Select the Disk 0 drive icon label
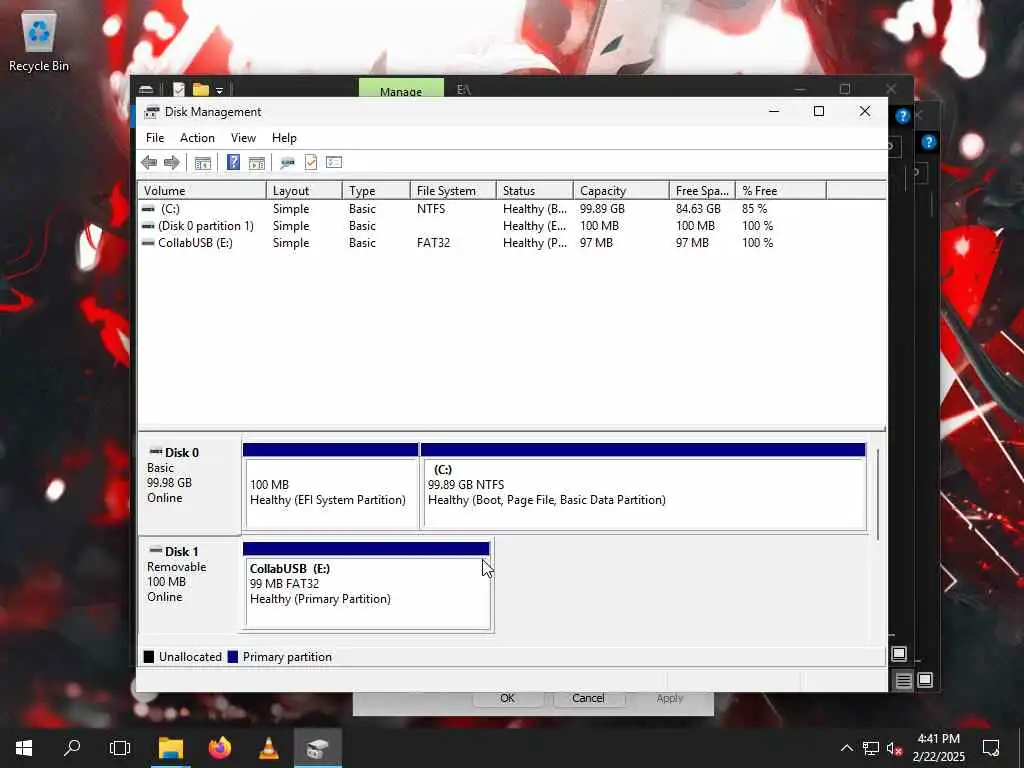This screenshot has width=1024, height=768. click(174, 452)
